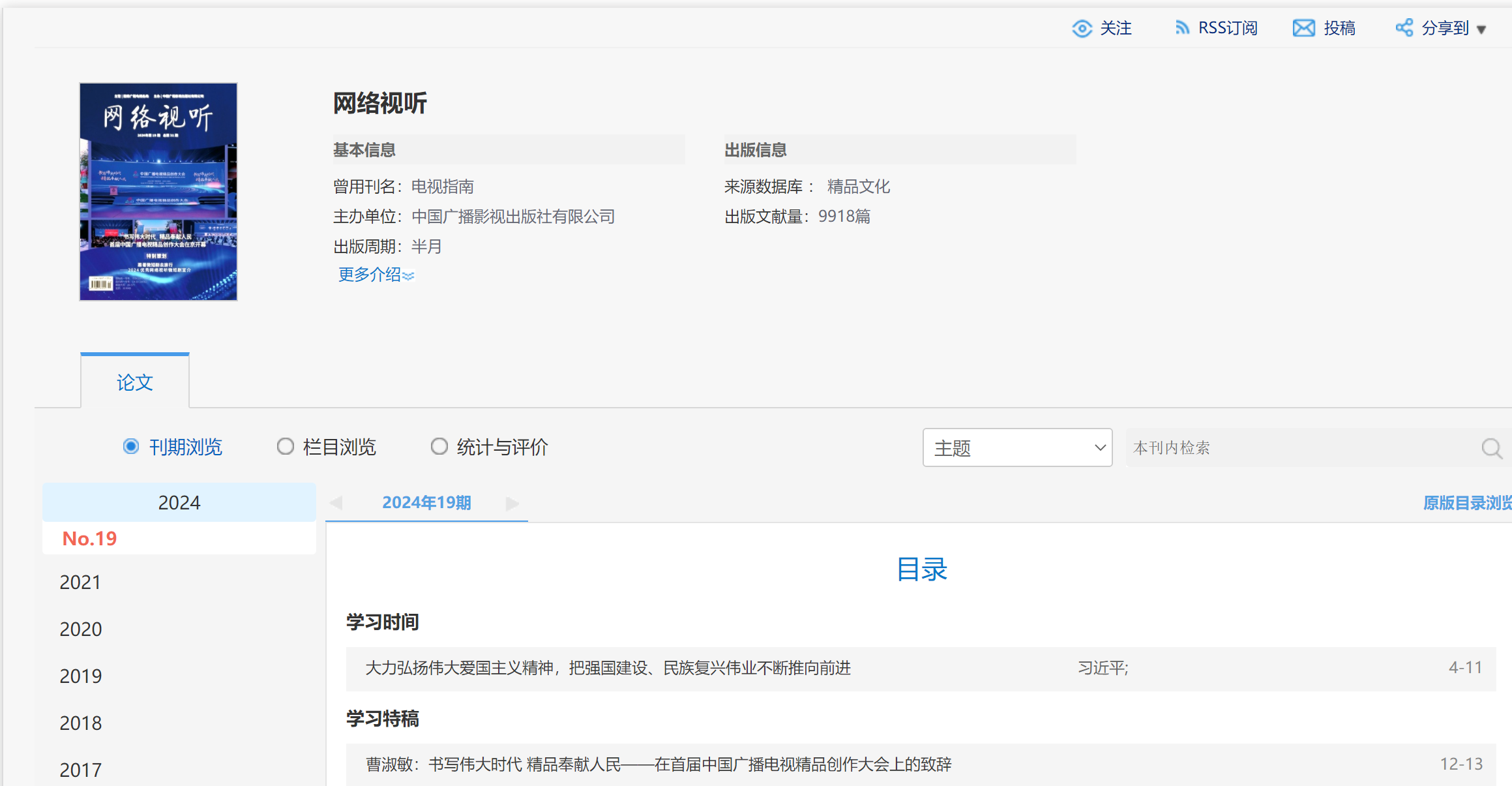Select the 统计与评价 radio button
Image resolution: width=1512 pixels, height=786 pixels.
(x=439, y=447)
